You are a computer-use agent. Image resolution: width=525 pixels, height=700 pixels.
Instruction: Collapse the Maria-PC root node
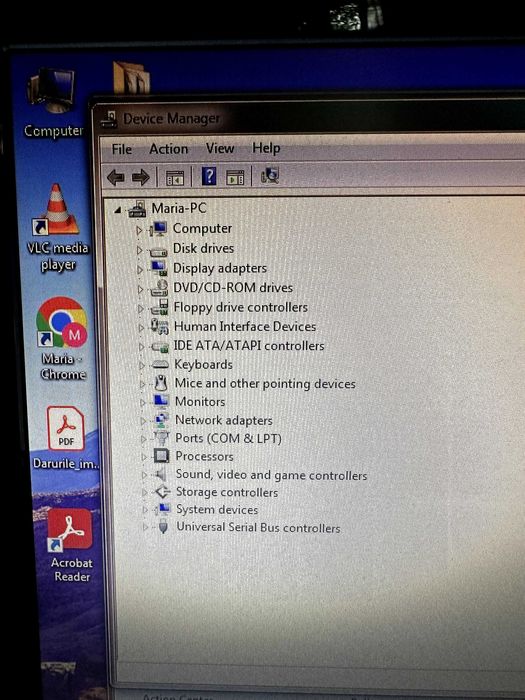(x=117, y=210)
